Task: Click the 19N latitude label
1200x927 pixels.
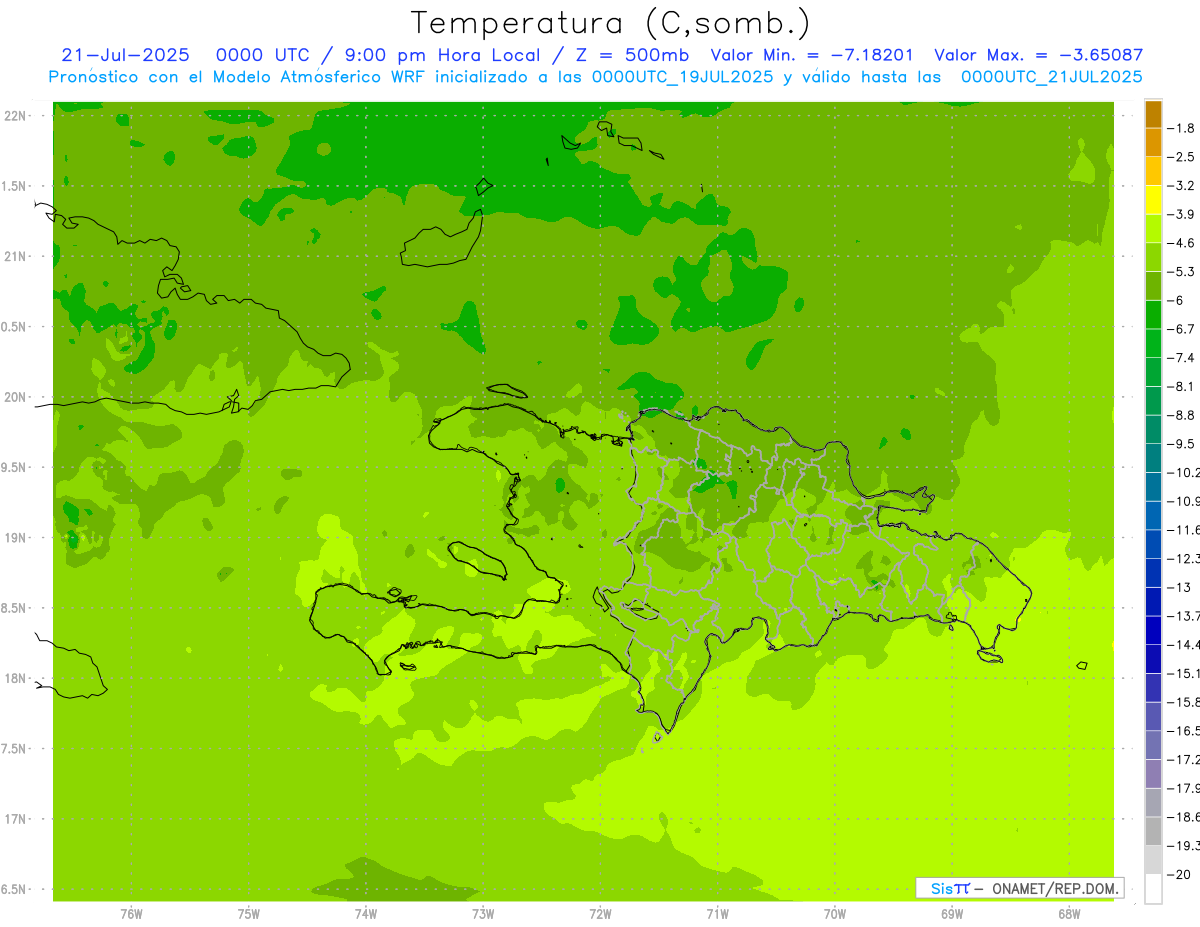Action: point(15,538)
